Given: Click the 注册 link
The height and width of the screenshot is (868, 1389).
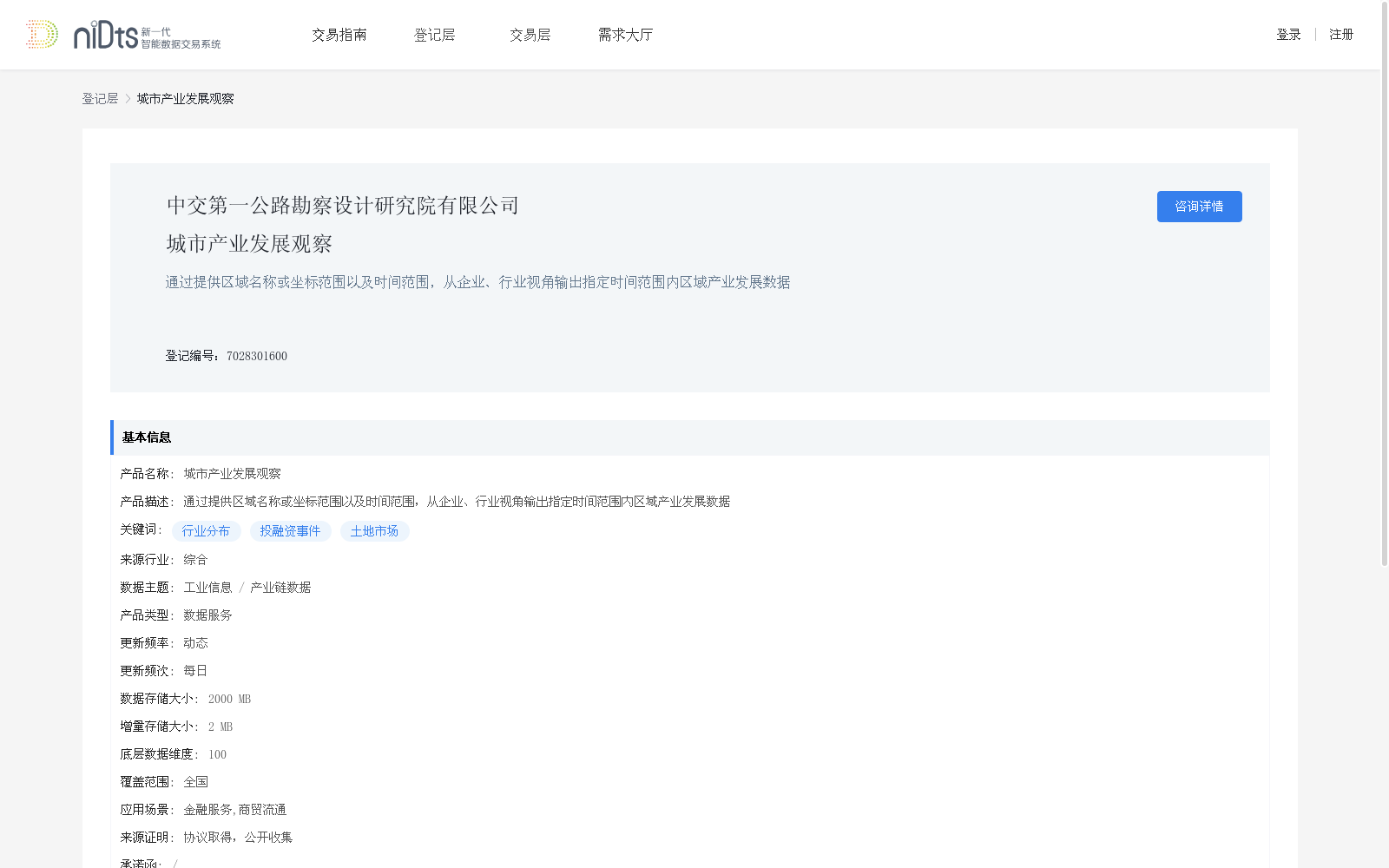Looking at the screenshot, I should coord(1341,35).
